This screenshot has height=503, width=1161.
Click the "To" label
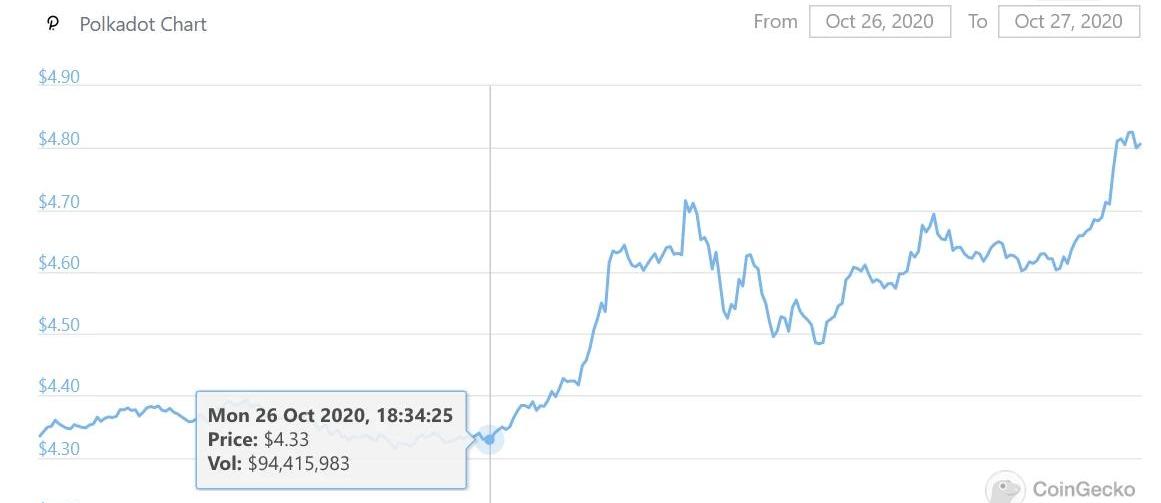coord(977,21)
